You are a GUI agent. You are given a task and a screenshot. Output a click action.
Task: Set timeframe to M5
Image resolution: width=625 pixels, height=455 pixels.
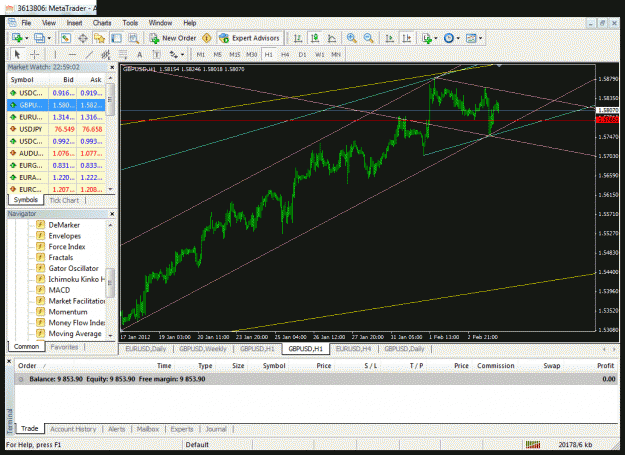coord(217,55)
